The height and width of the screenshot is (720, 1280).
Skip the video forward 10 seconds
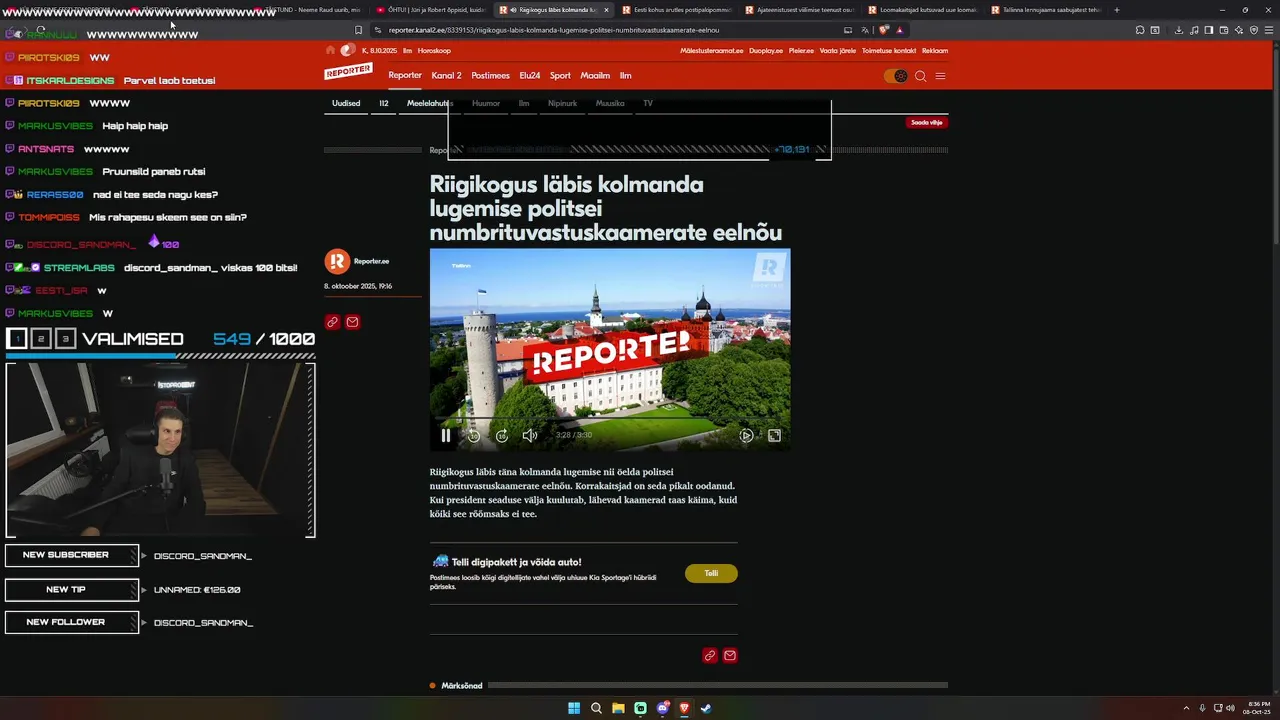[x=502, y=435]
